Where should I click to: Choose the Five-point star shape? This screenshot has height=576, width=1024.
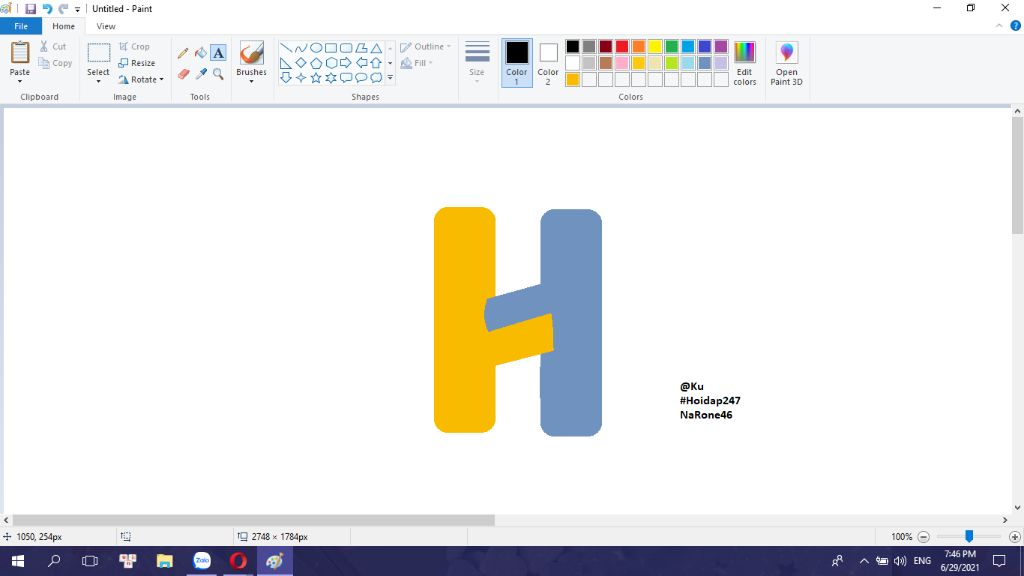point(316,78)
